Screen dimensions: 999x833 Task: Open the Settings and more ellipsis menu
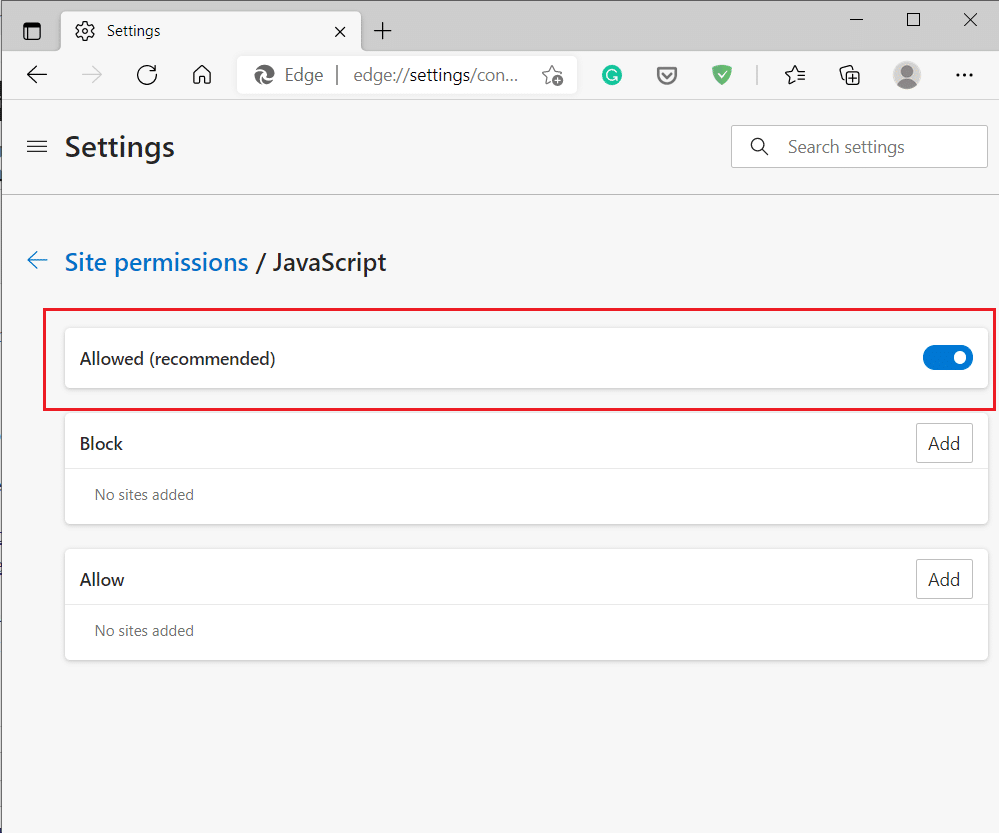pyautogui.click(x=964, y=75)
